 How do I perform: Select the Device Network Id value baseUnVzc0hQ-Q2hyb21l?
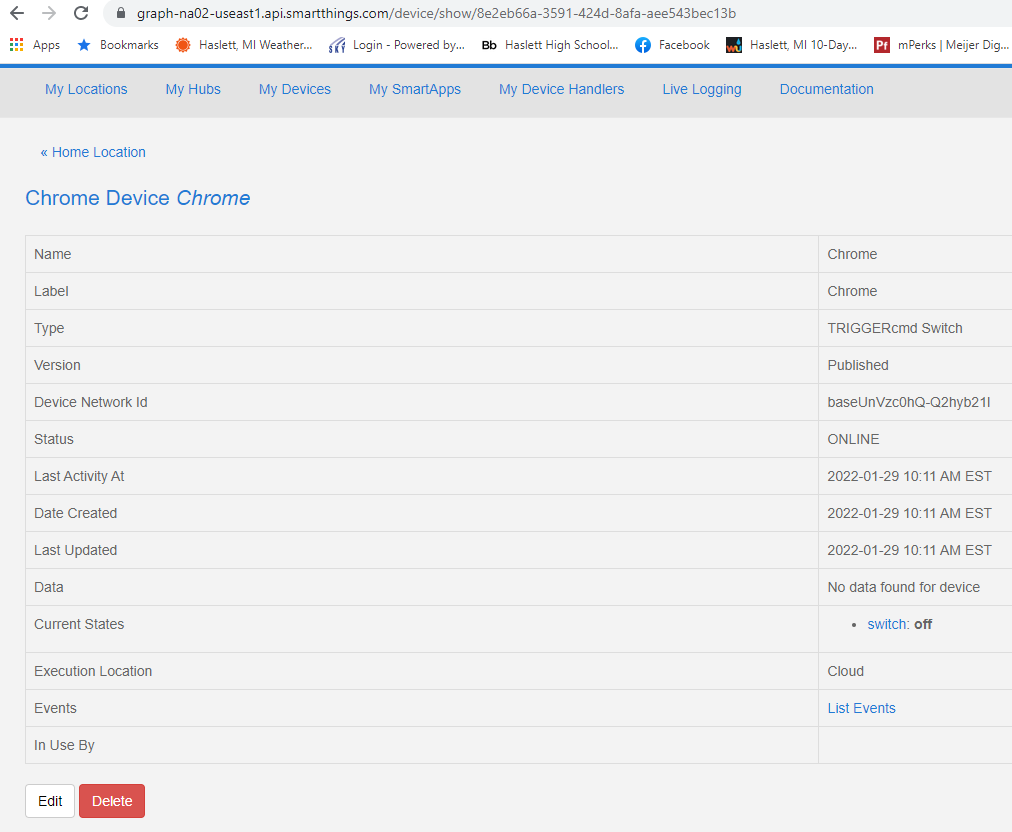tap(909, 402)
